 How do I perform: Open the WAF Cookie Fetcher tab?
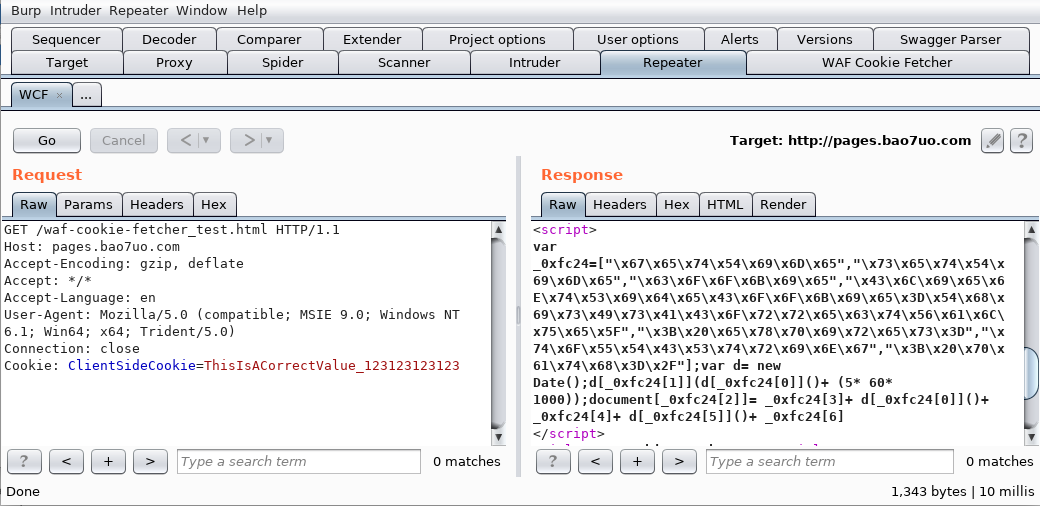point(887,63)
